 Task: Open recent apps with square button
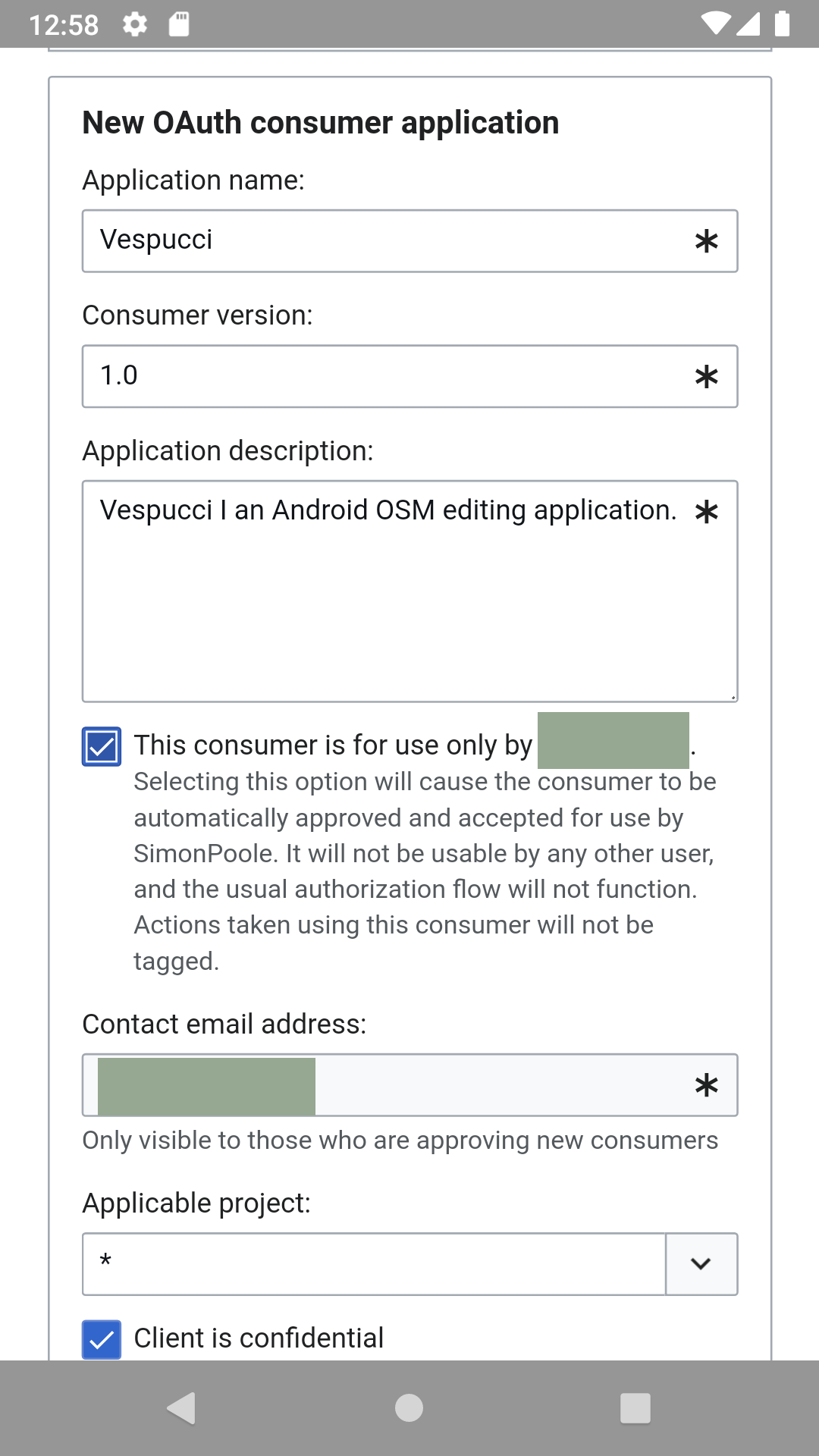[x=635, y=1408]
